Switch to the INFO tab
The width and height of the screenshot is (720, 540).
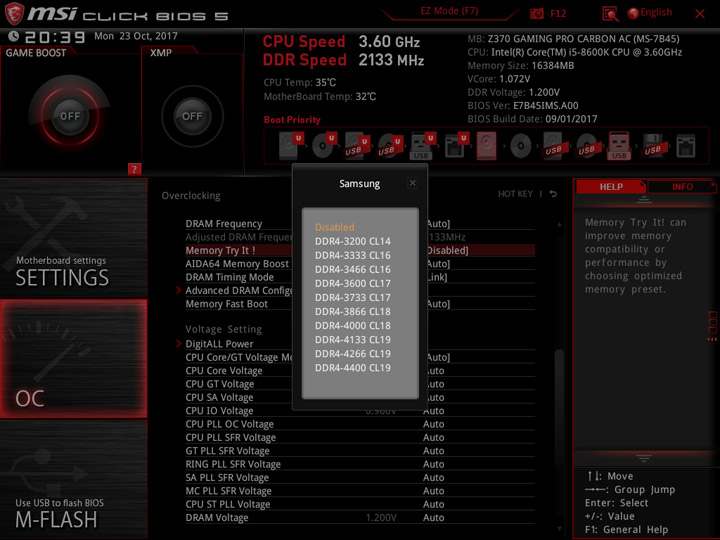click(x=682, y=186)
